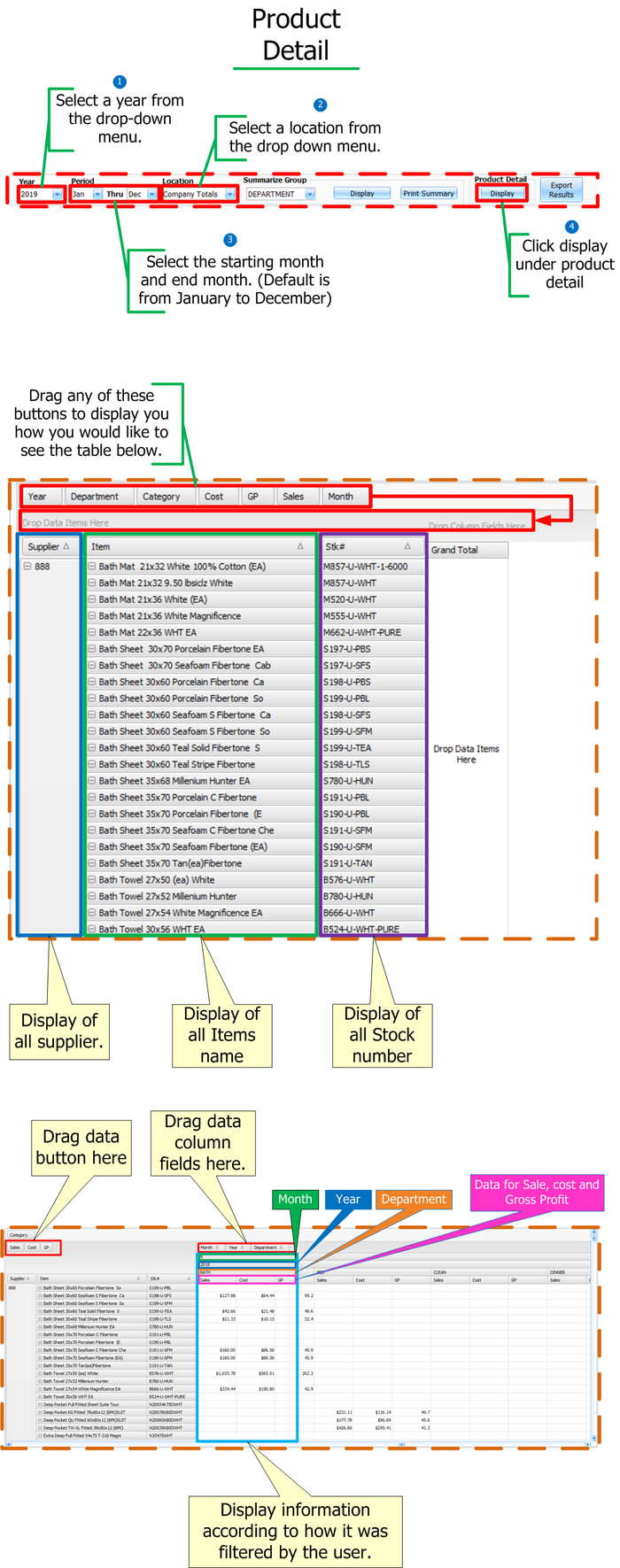Screen dimensions: 620x1568
Task: Expand the Summarize Group DEPARTMENT dropdown
Action: [x=309, y=194]
